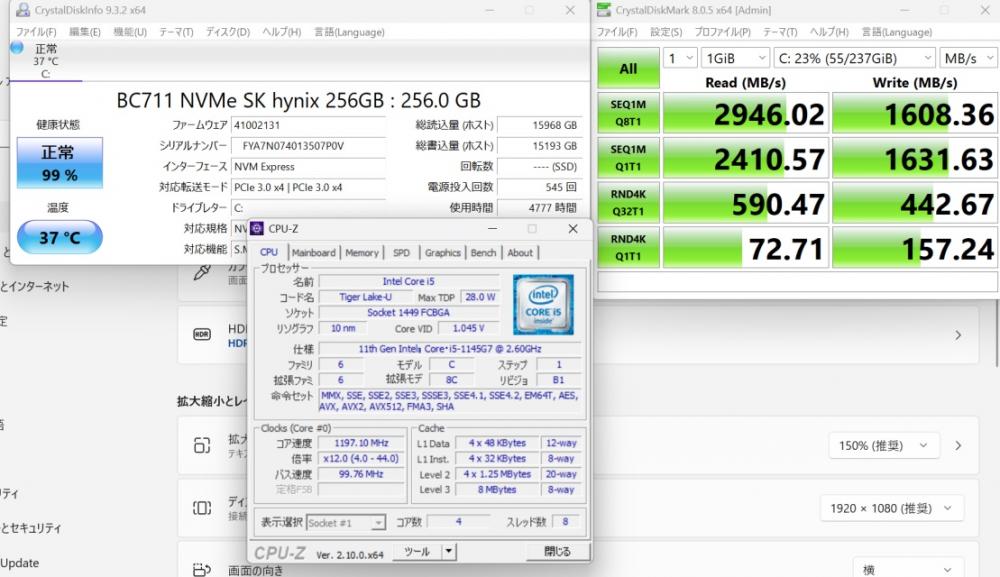Open the Socket #1 selection dropdown in CPU-Z
Screen dimensions: 1000x577
pos(346,523)
